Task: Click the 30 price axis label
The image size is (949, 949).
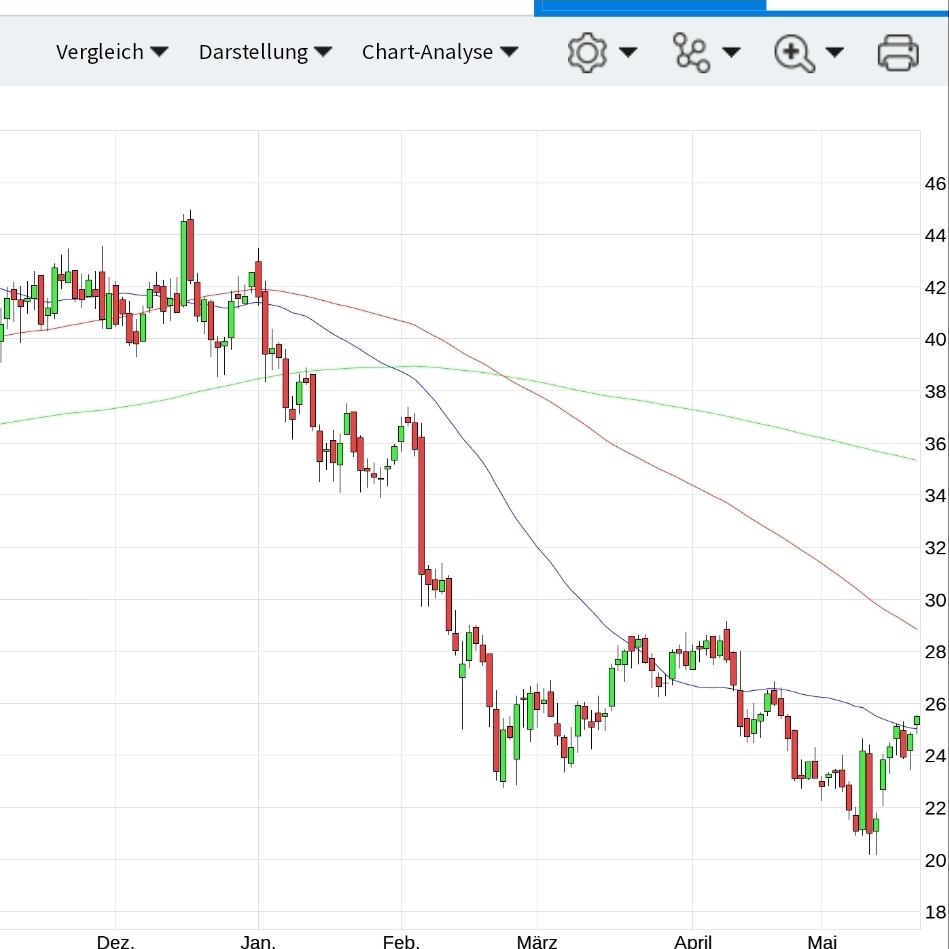Action: [x=935, y=600]
